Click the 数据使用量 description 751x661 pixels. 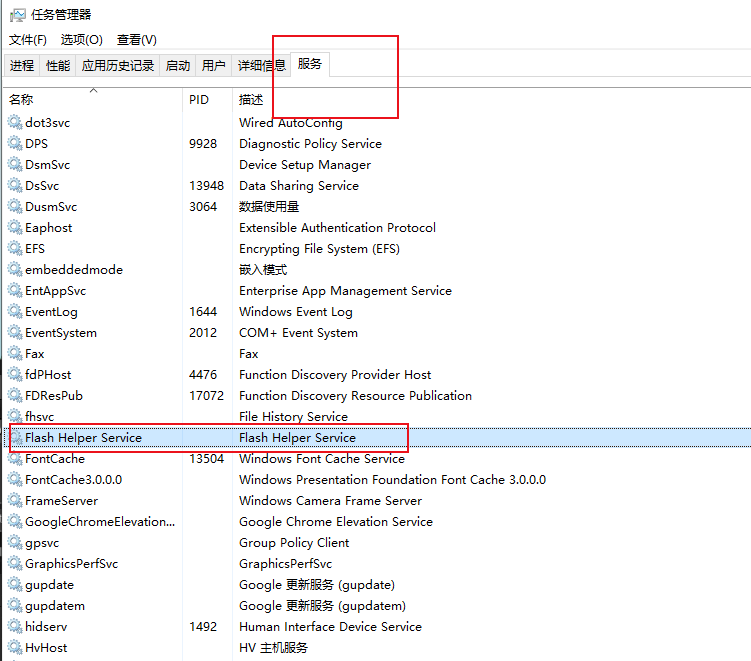point(269,207)
